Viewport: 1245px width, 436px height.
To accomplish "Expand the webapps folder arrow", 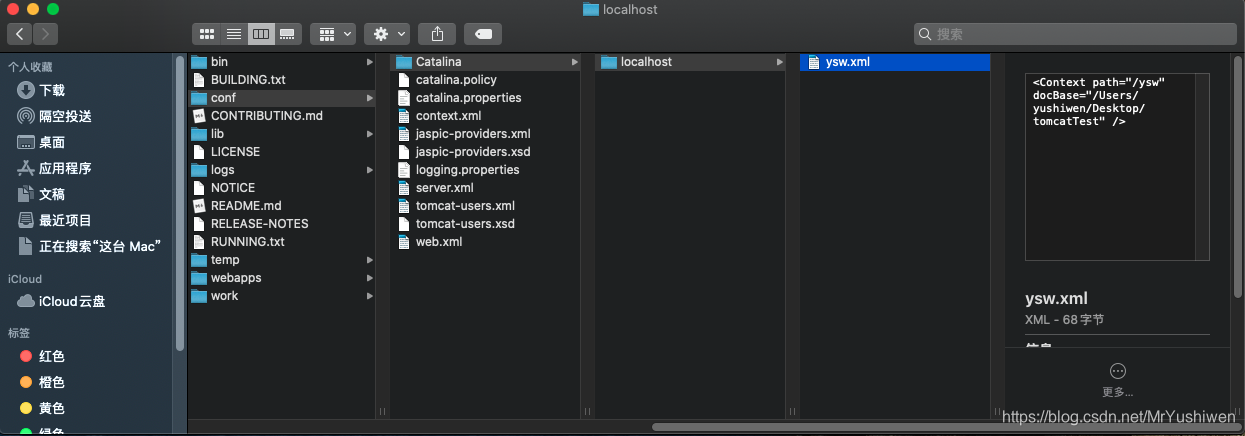I will pyautogui.click(x=370, y=278).
